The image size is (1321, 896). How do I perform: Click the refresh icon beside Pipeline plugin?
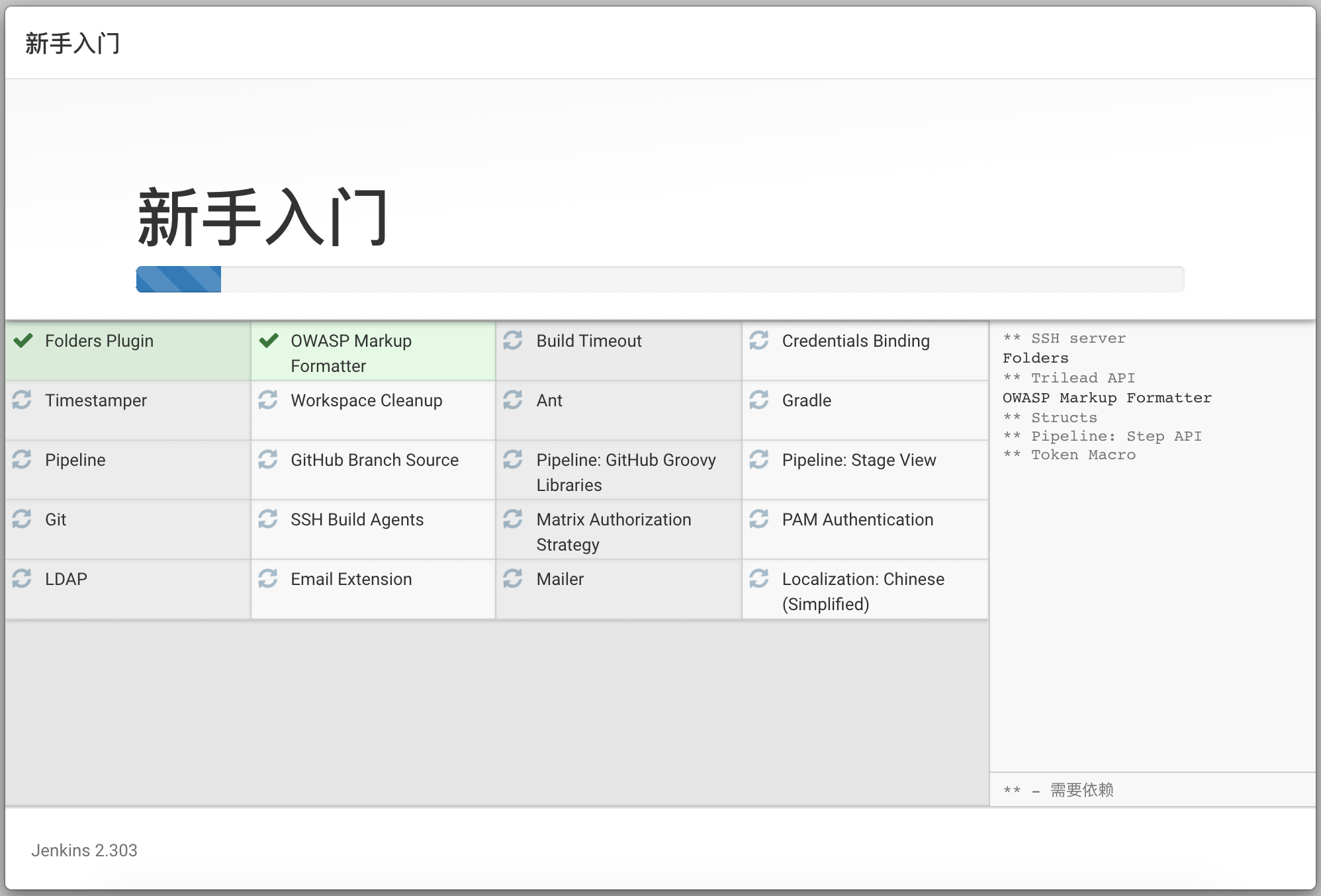click(x=22, y=459)
